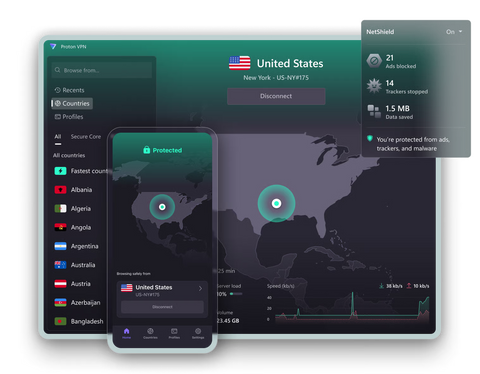This screenshot has width=480, height=374.
Task: Focus the Browse from search field
Action: (x=102, y=70)
